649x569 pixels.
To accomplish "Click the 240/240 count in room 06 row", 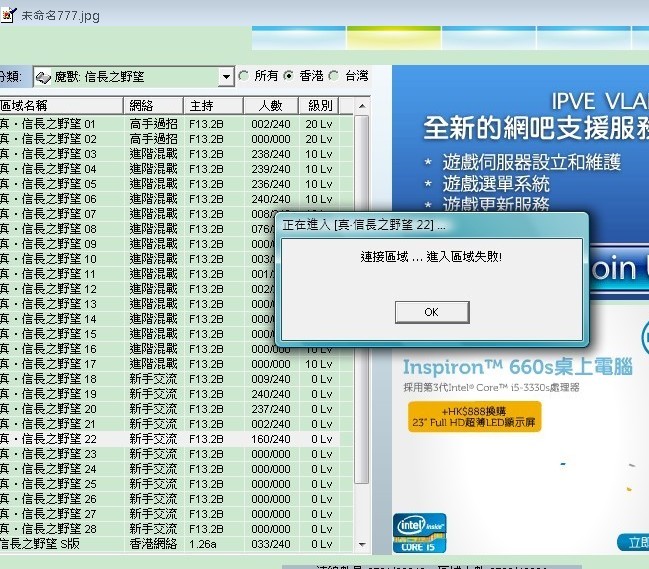I will 271,199.
